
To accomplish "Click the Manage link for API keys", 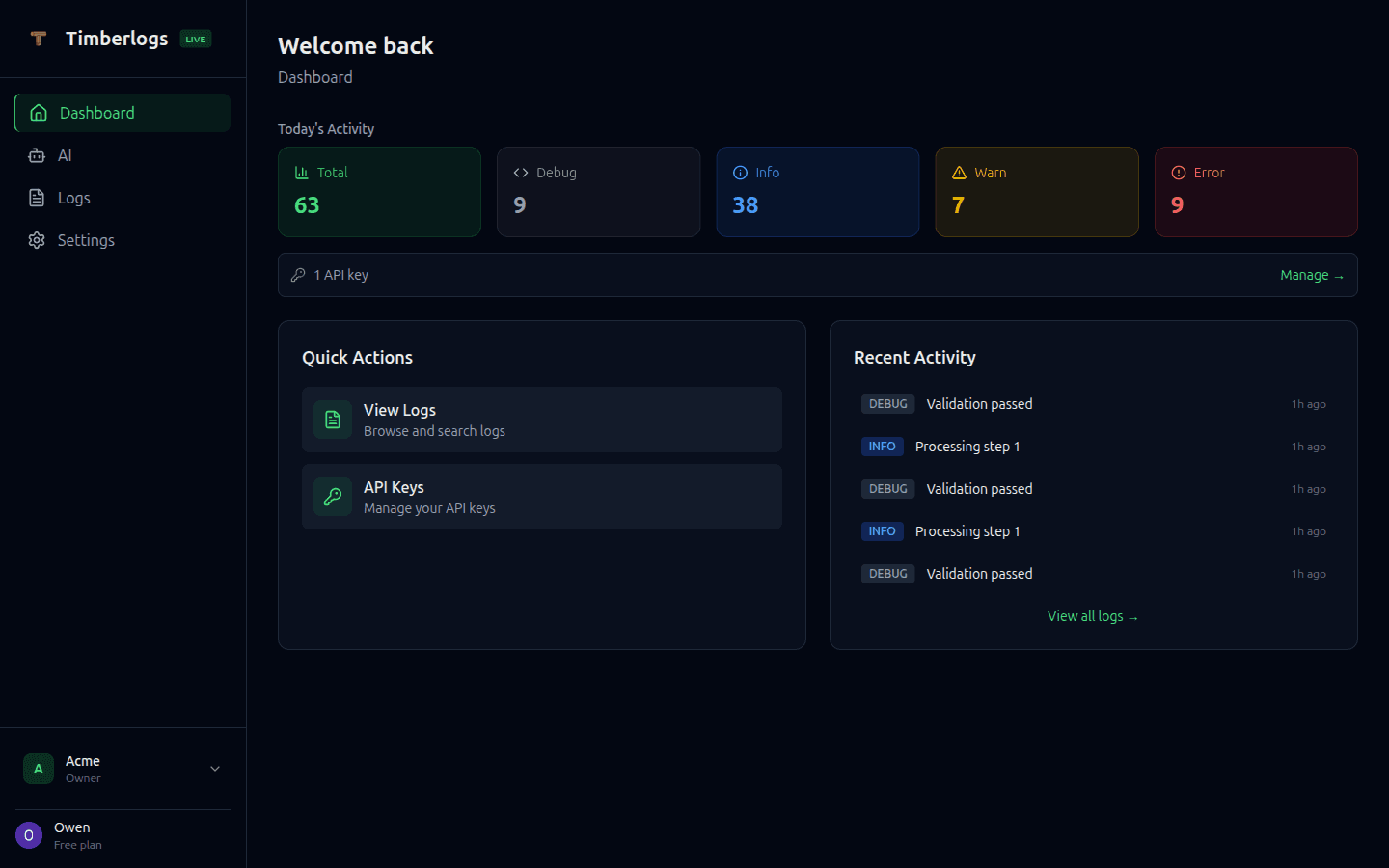I will point(1312,275).
